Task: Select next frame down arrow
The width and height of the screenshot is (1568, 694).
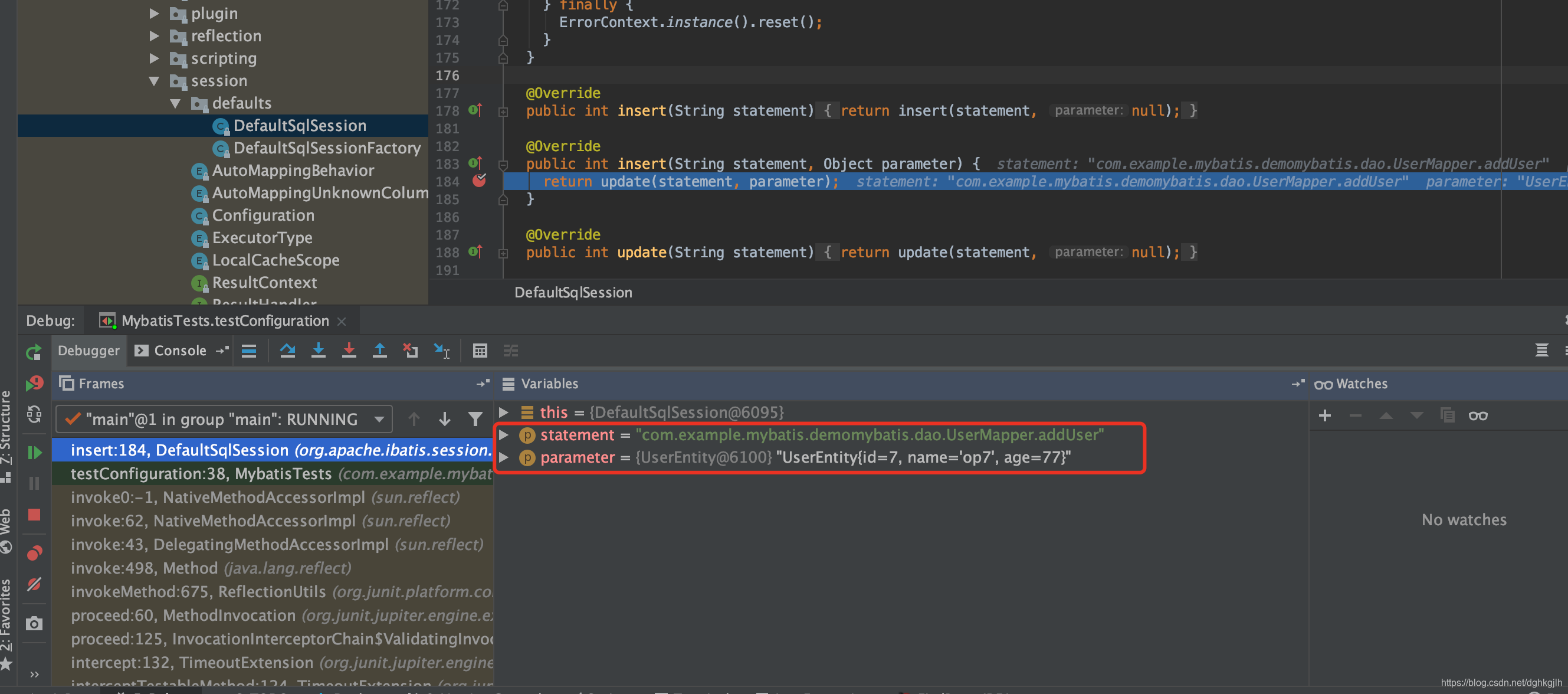Action: (x=444, y=419)
